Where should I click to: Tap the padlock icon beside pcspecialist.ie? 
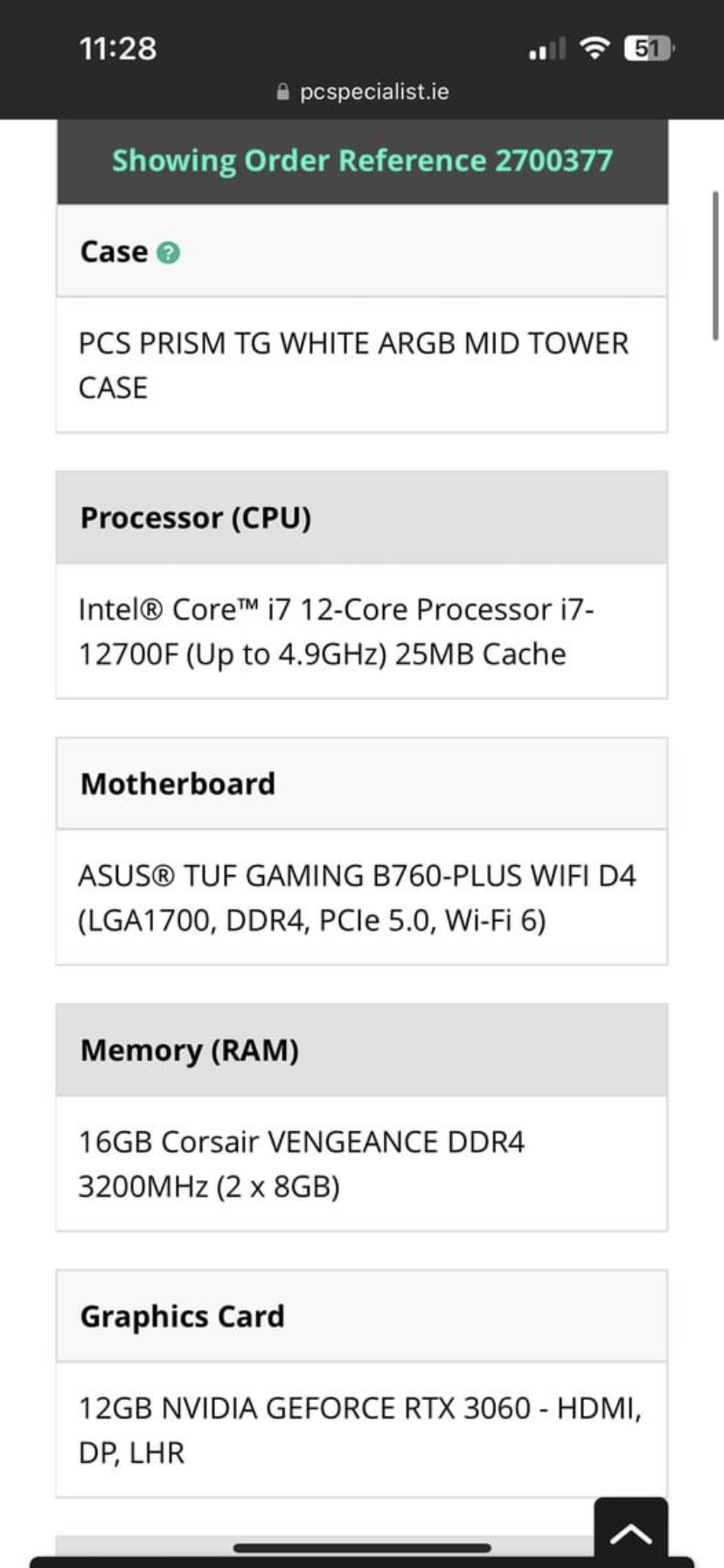(x=282, y=92)
